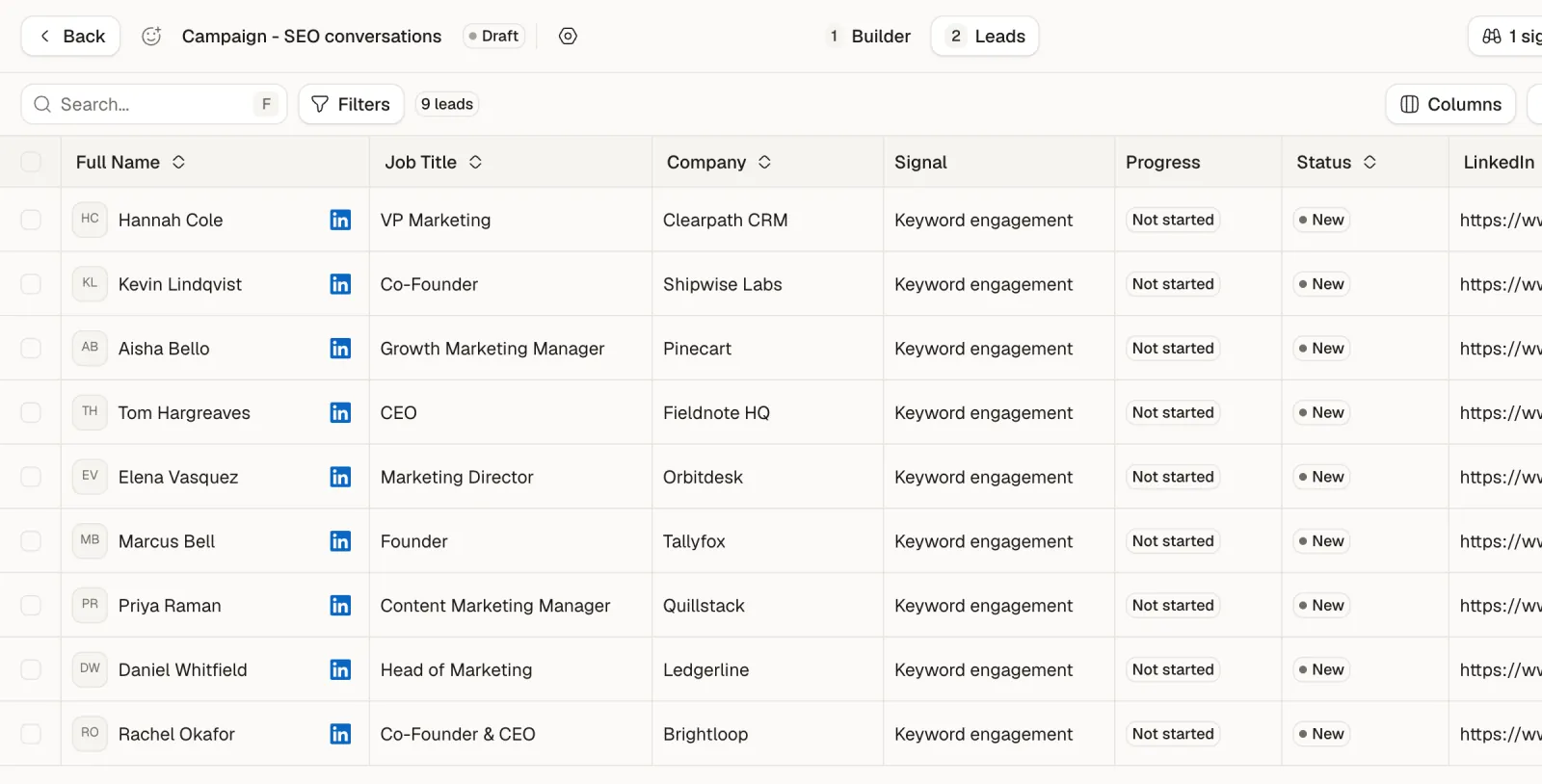This screenshot has width=1542, height=784.
Task: Open Daniel Whitfield's LinkedIn profile icon
Action: click(340, 669)
